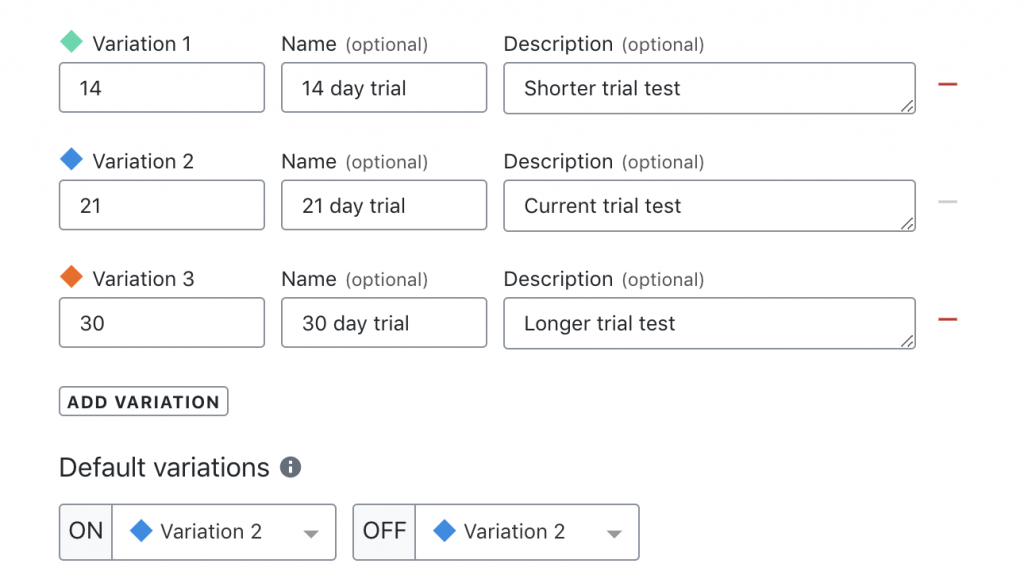Click the ADD VARIATION button
Viewport: 1024px width, 583px height.
143,401
